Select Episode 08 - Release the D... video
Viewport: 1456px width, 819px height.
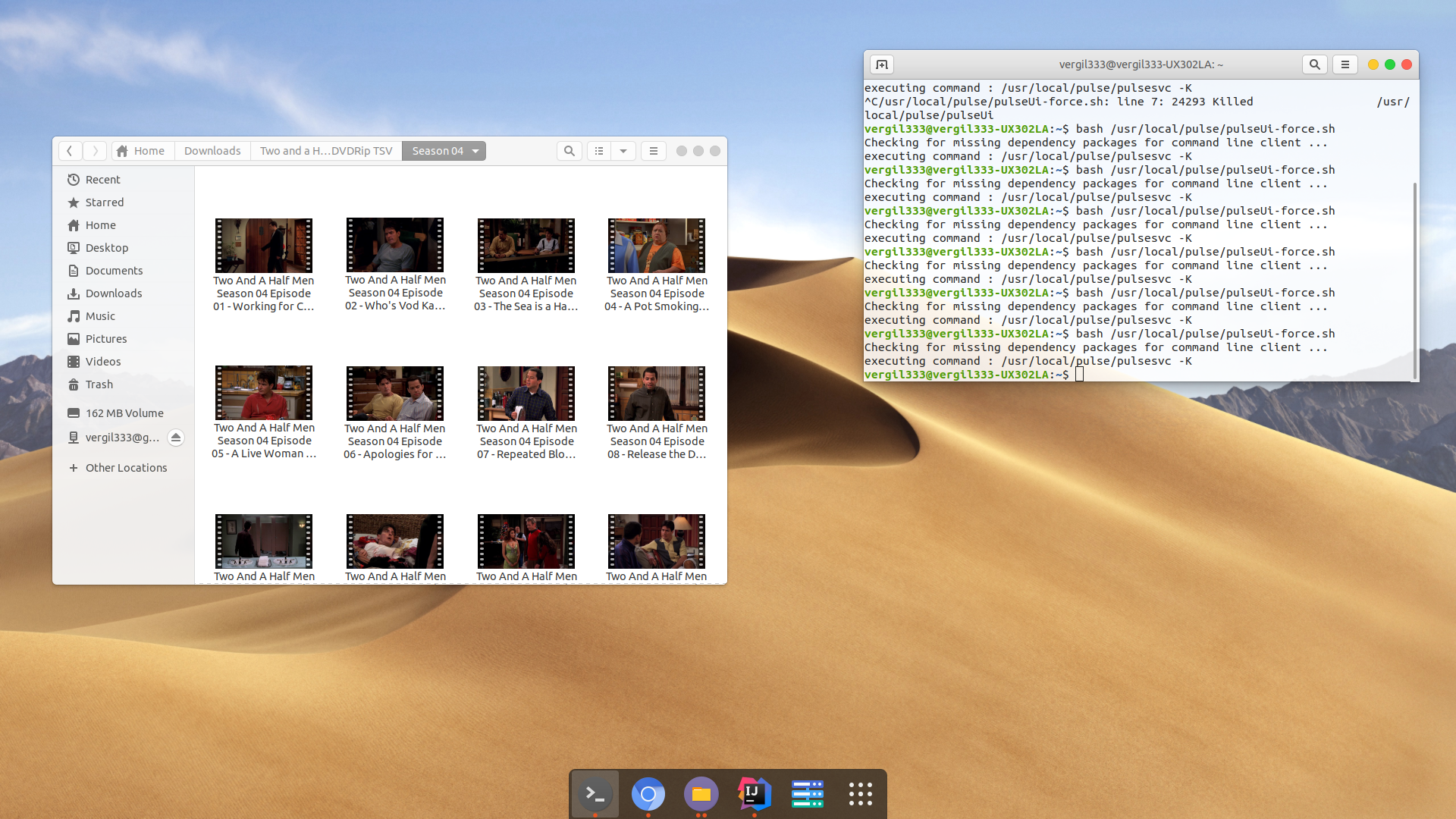[657, 413]
